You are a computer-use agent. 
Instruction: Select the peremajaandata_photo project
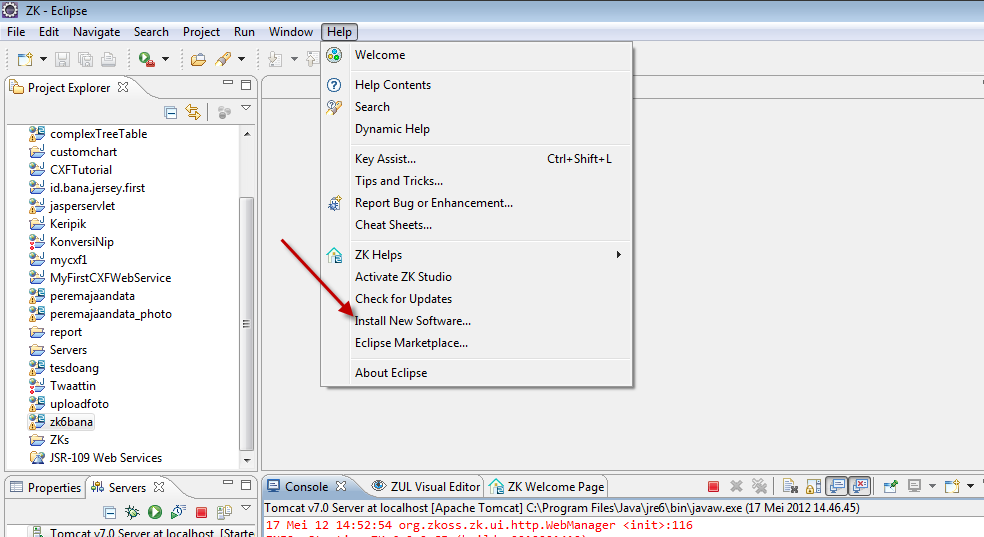coord(111,314)
